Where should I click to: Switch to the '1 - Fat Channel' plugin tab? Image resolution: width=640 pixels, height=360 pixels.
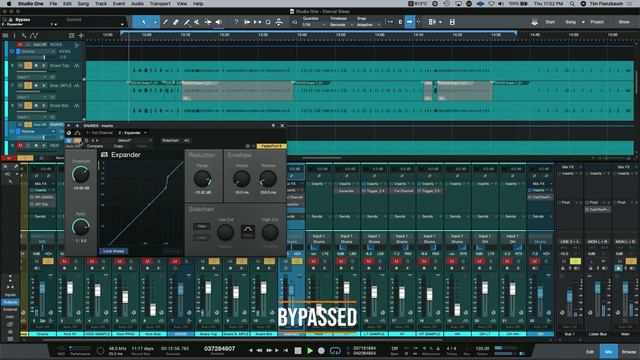click(99, 133)
